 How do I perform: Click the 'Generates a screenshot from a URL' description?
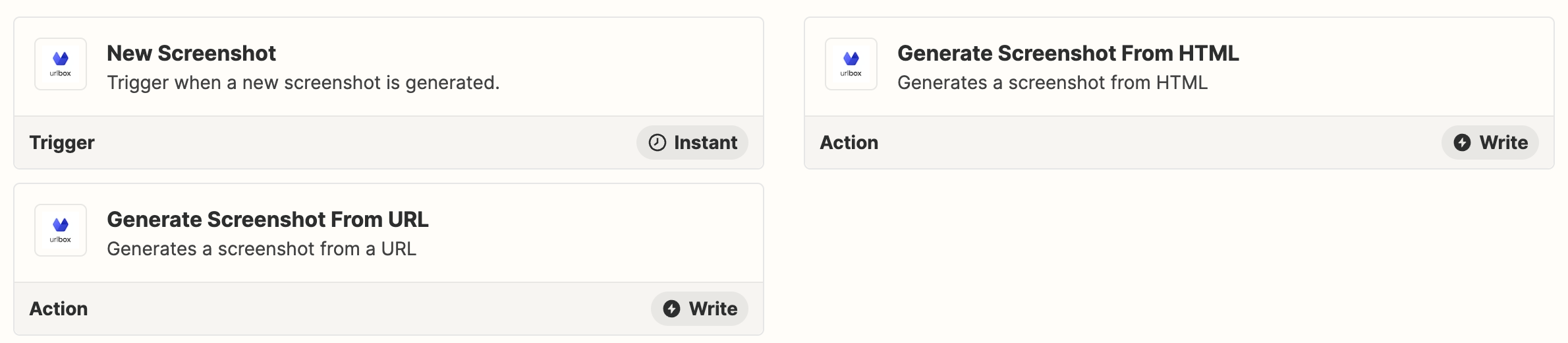pyautogui.click(x=262, y=249)
